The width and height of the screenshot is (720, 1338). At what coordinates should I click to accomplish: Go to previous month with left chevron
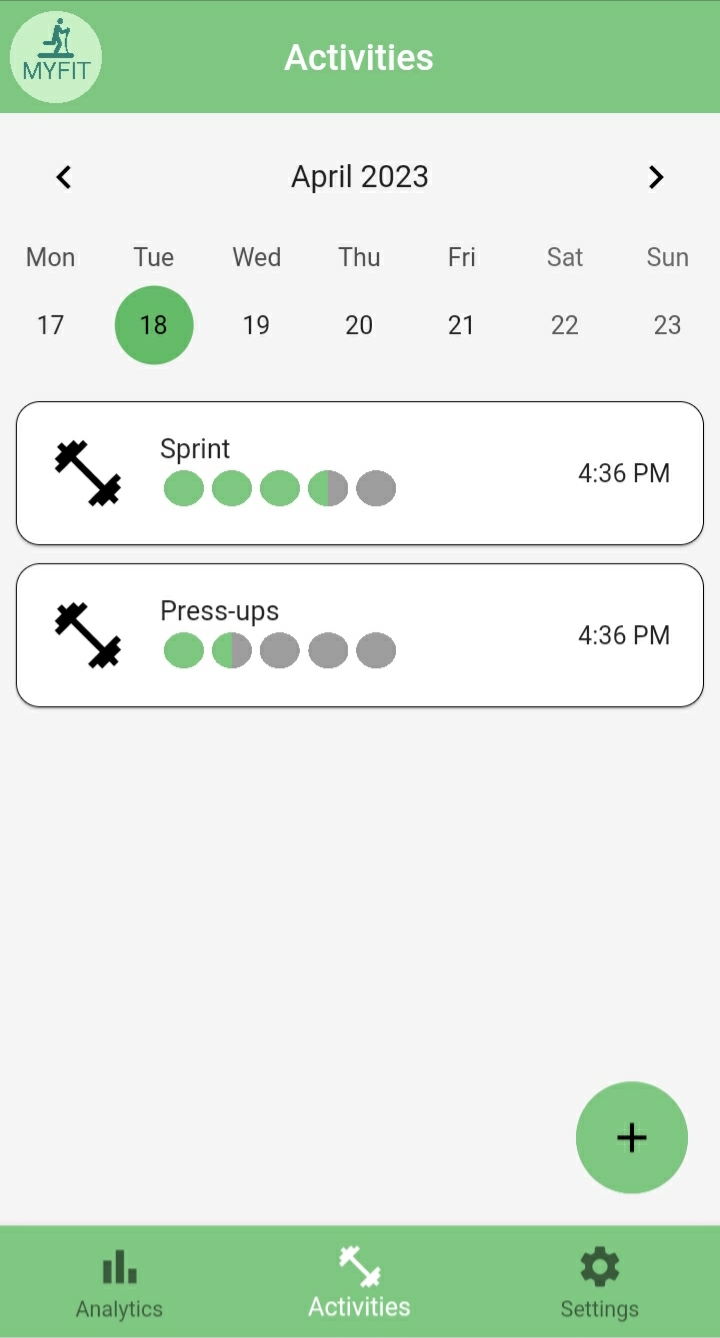tap(64, 177)
